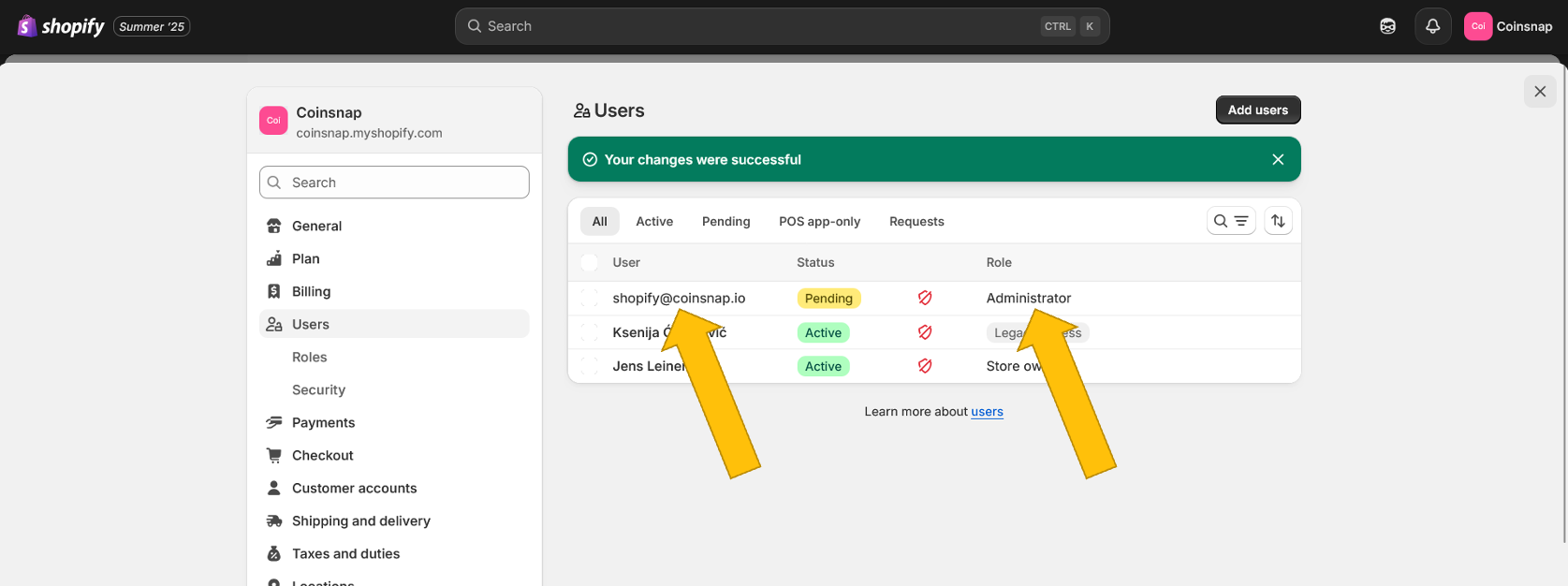This screenshot has width=1568, height=586.
Task: Open search and filter for users
Action: click(1231, 221)
